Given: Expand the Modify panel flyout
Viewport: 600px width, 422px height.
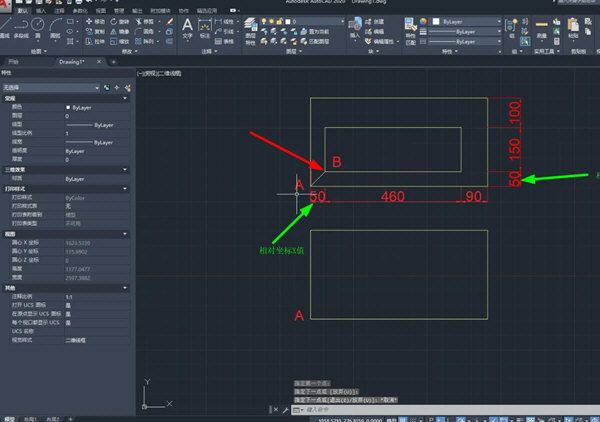Looking at the screenshot, I should (x=129, y=51).
